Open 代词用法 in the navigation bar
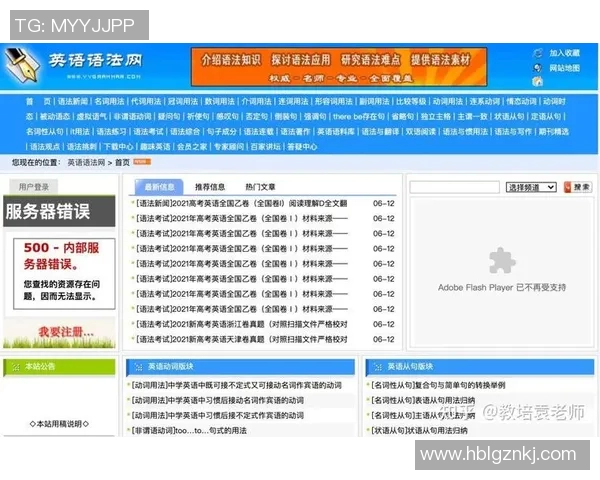600x480 pixels. (x=146, y=101)
